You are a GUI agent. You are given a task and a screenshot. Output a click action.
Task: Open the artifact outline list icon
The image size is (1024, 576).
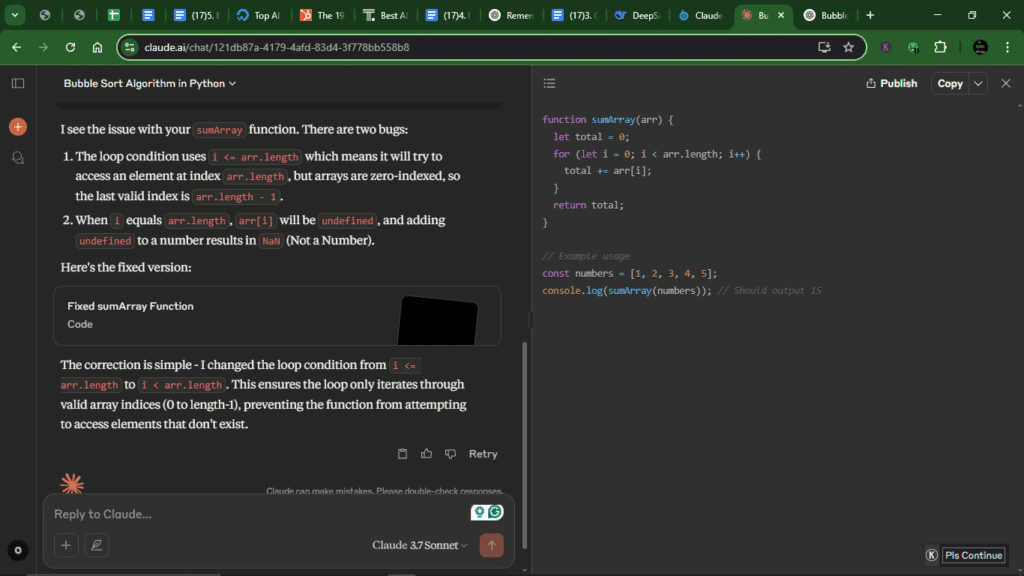[x=549, y=83]
